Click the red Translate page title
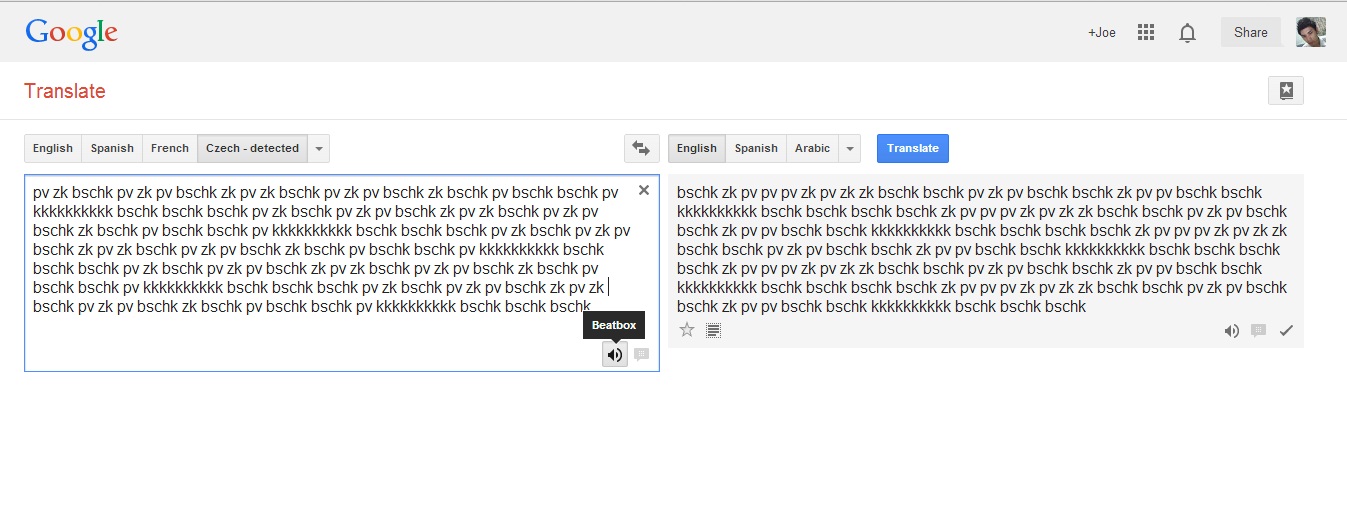 65,91
